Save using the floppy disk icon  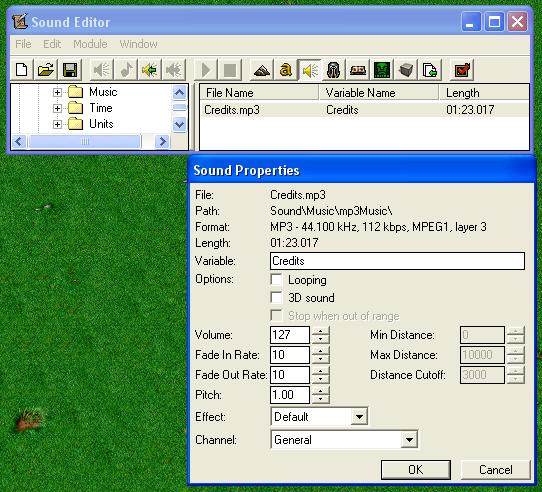click(x=70, y=70)
